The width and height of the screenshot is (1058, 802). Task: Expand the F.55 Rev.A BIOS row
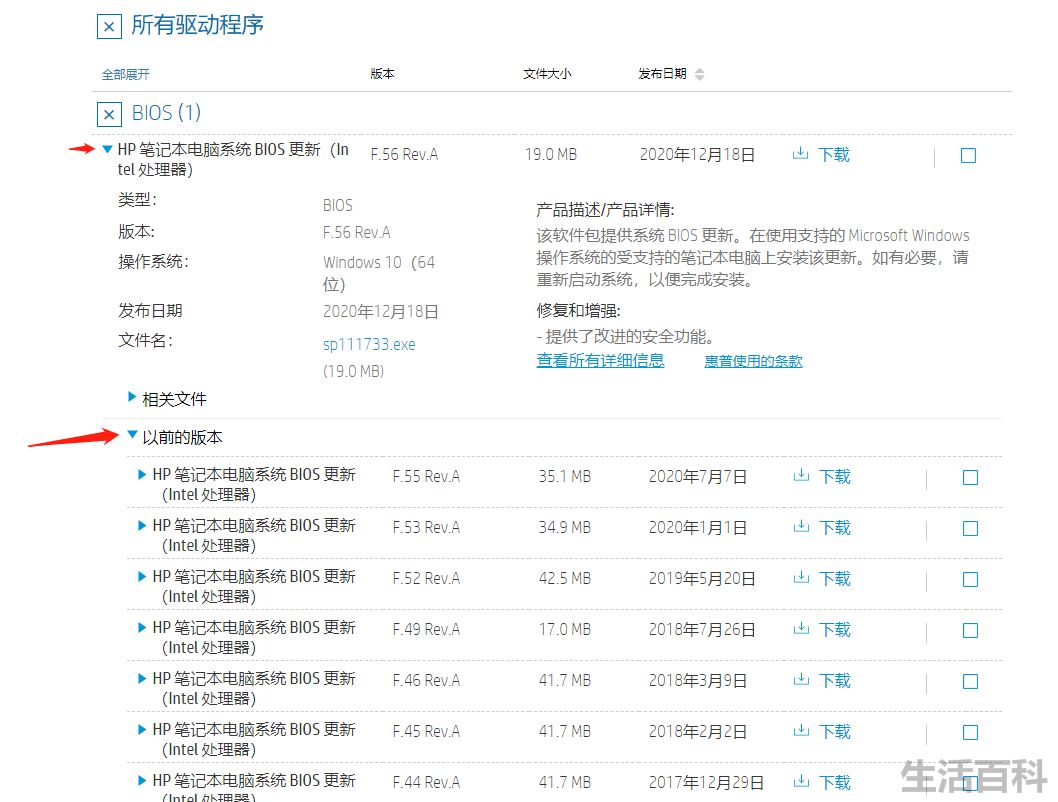(142, 474)
